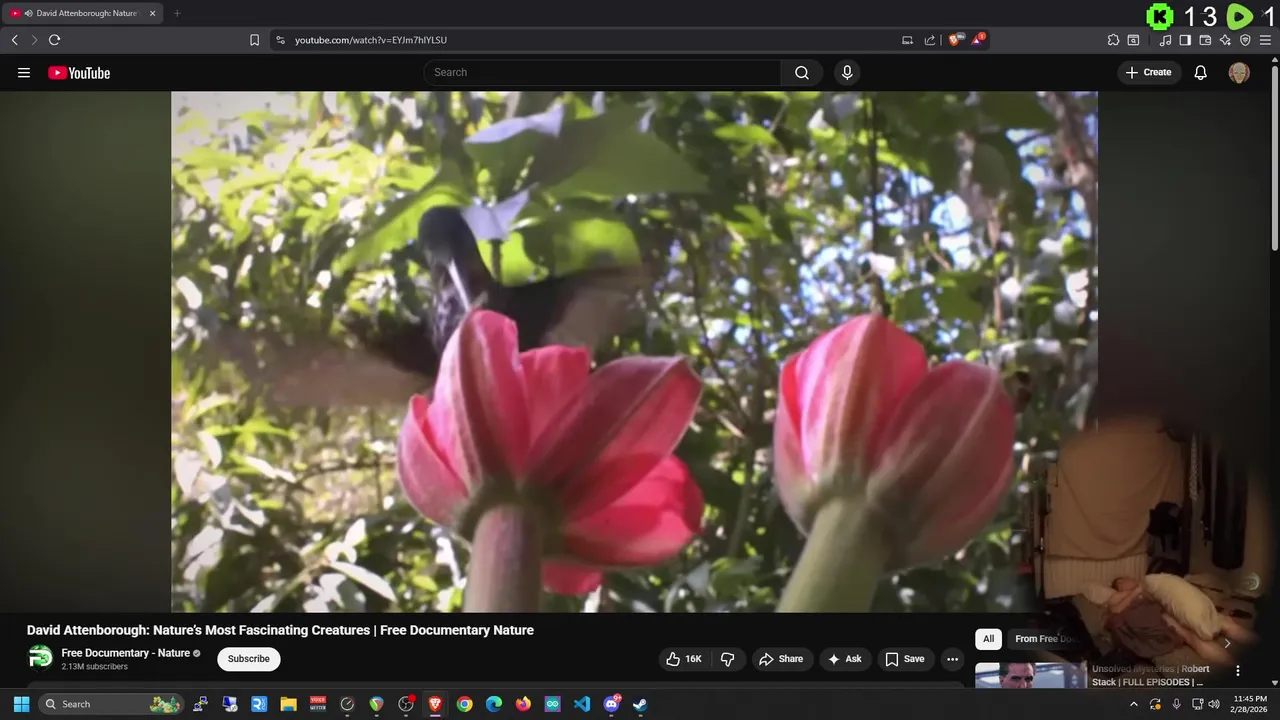
Task: Open options menu for Unsolved Mysteries video
Action: point(1238,671)
